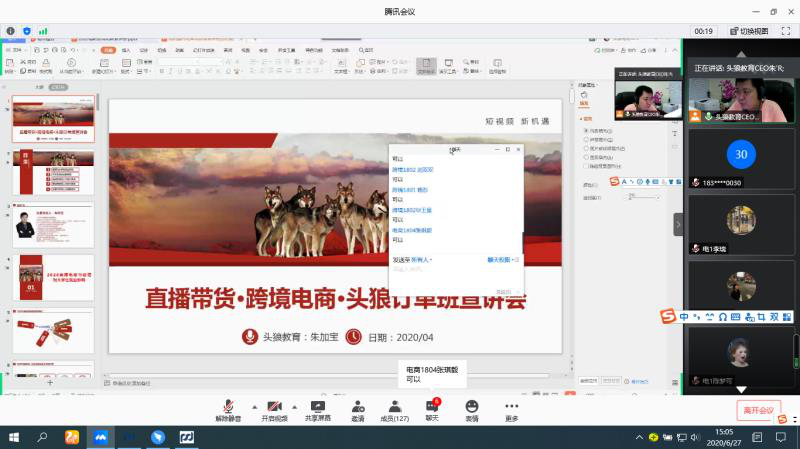The width and height of the screenshot is (800, 449).
Task: Open the More options menu
Action: click(512, 407)
